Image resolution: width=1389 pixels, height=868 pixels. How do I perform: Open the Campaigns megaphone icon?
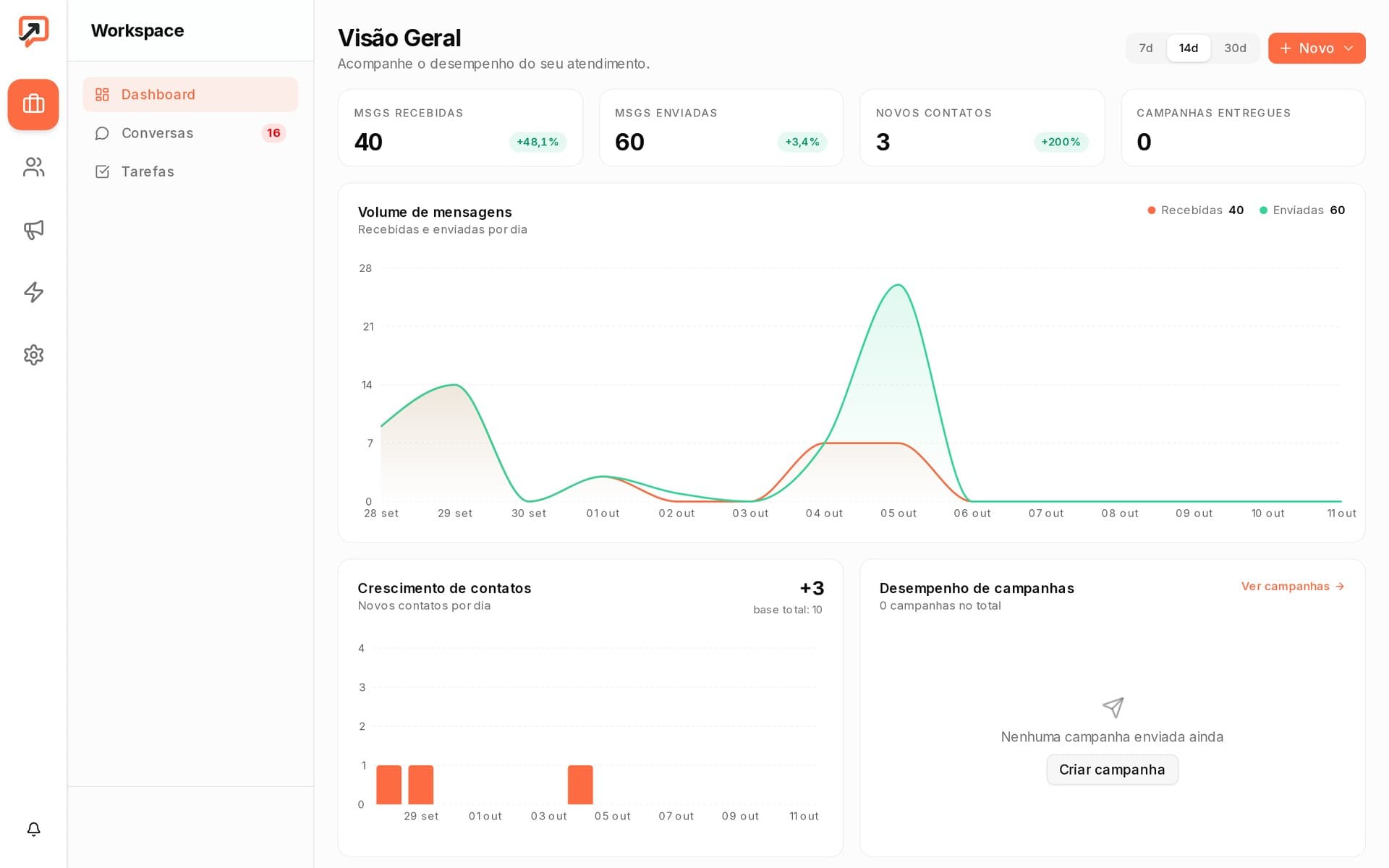33,229
